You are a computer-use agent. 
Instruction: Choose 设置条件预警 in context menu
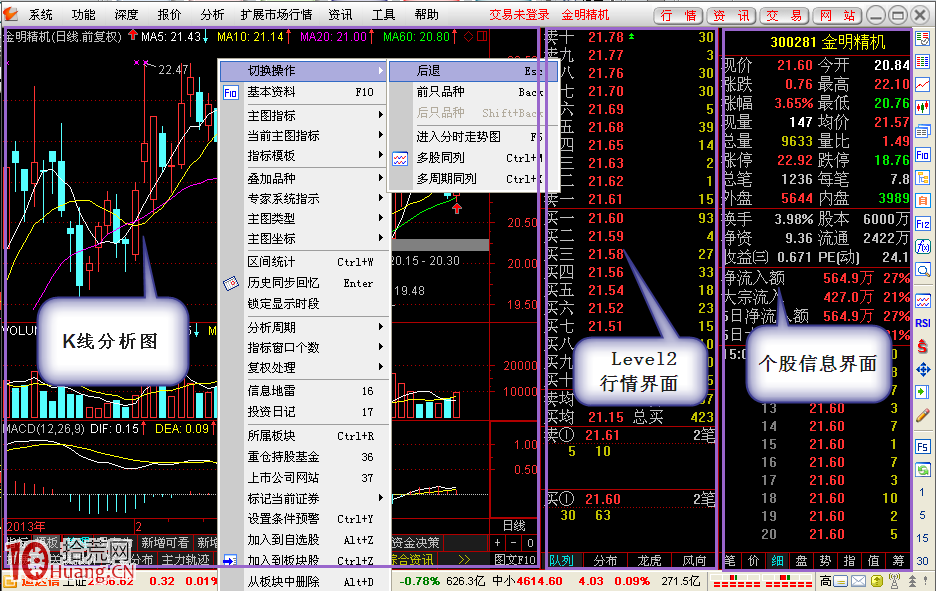pyautogui.click(x=304, y=519)
